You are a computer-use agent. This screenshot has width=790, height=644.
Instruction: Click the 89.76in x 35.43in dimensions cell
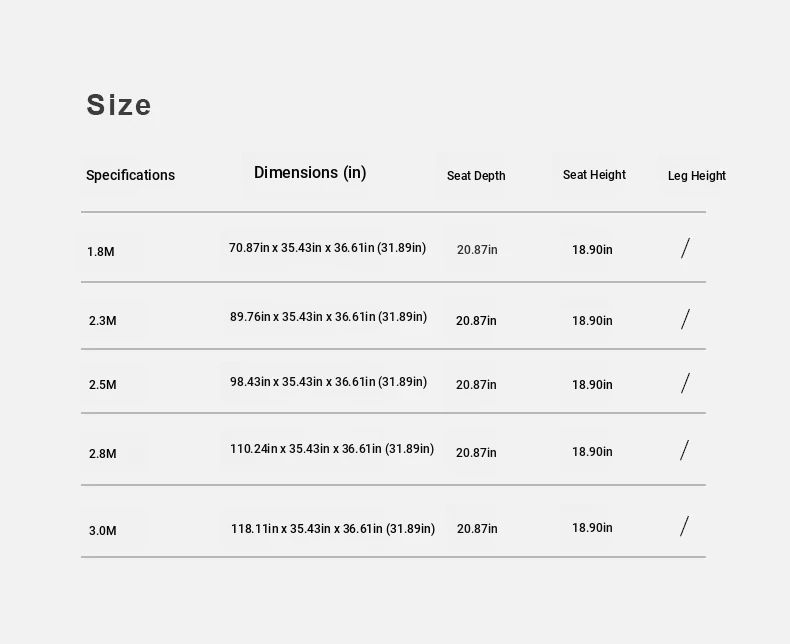pos(328,317)
